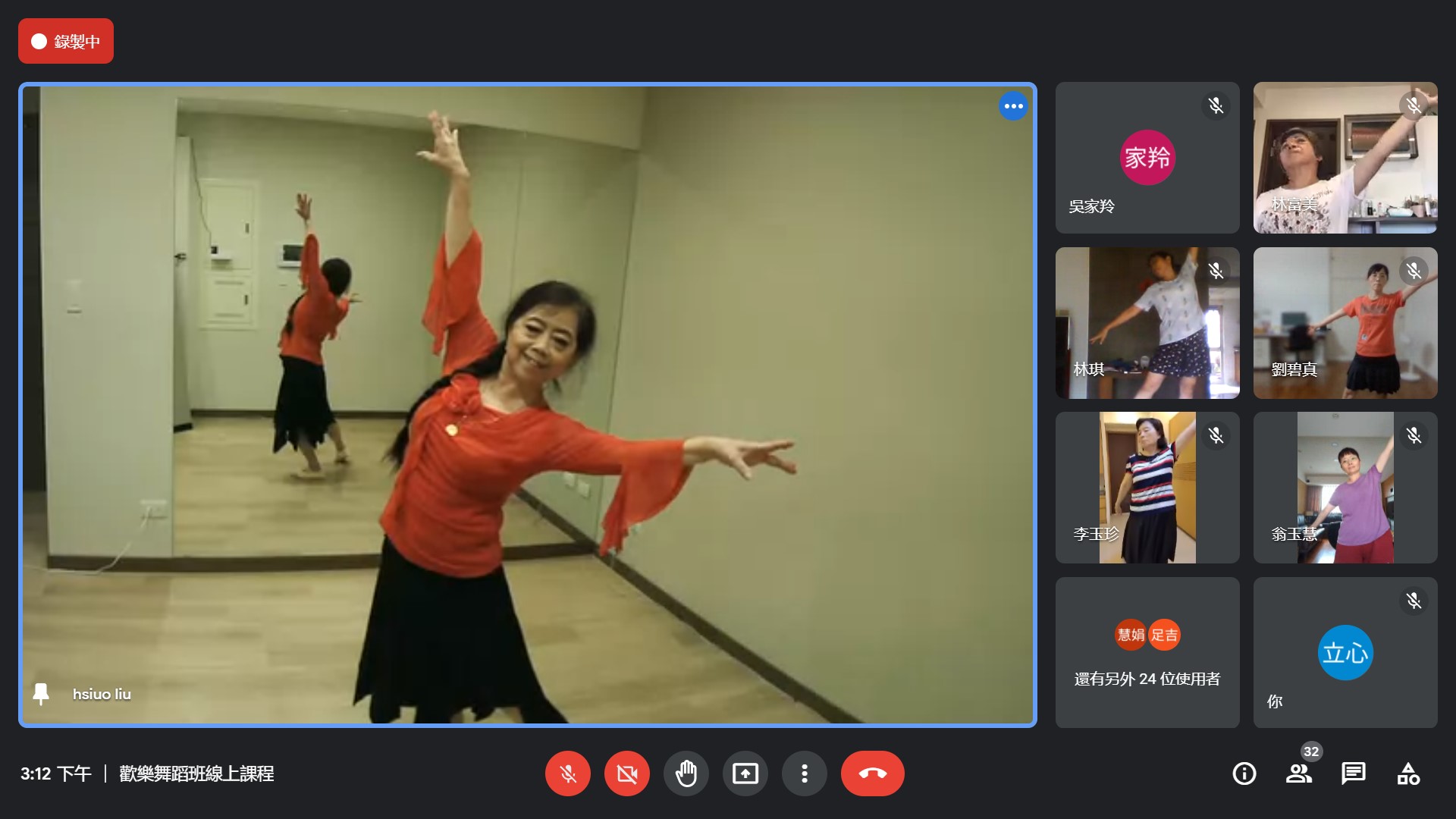Leave the call with the red hang-up button
Image resolution: width=1456 pixels, height=819 pixels.
click(872, 773)
